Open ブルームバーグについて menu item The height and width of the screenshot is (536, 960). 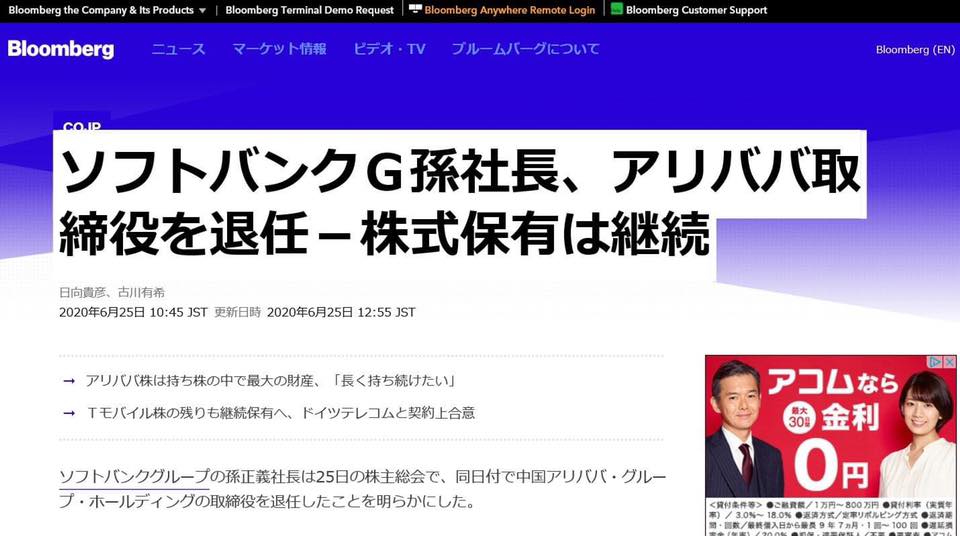pyautogui.click(x=525, y=49)
